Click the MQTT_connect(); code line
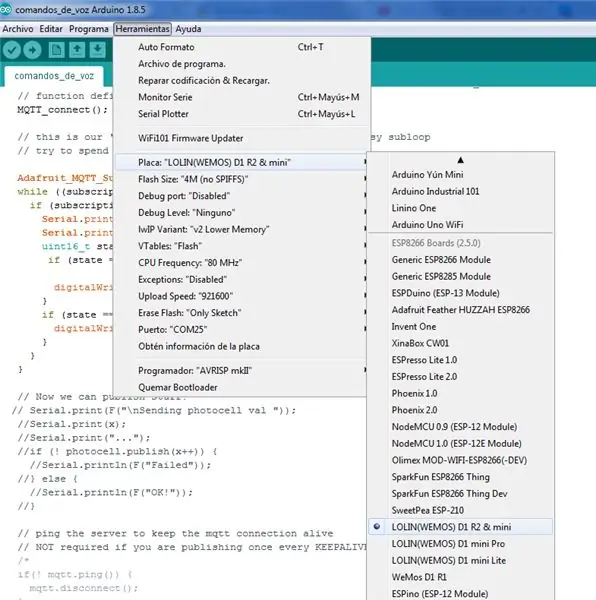 click(62, 110)
